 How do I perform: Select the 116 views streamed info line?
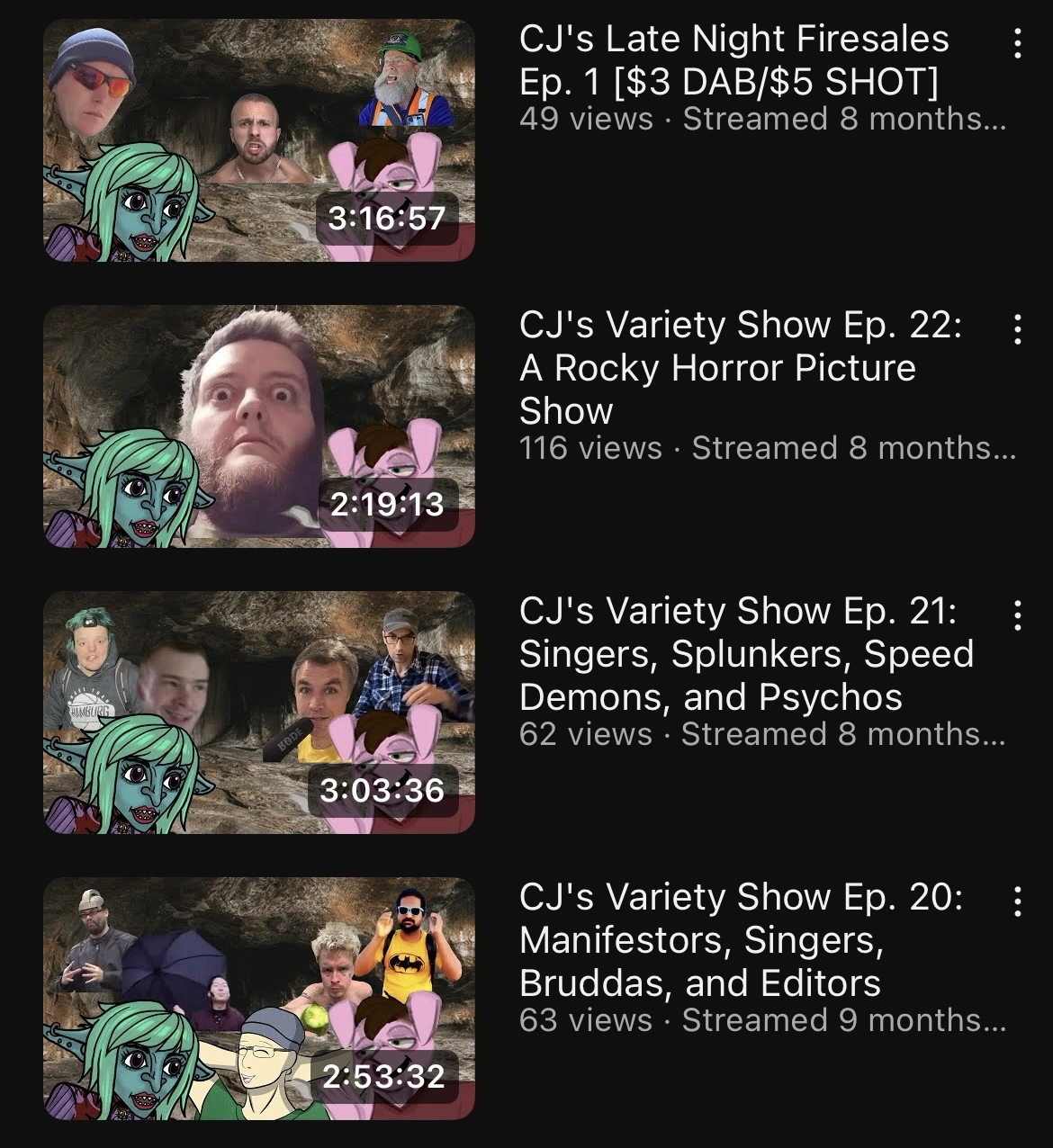click(x=767, y=448)
